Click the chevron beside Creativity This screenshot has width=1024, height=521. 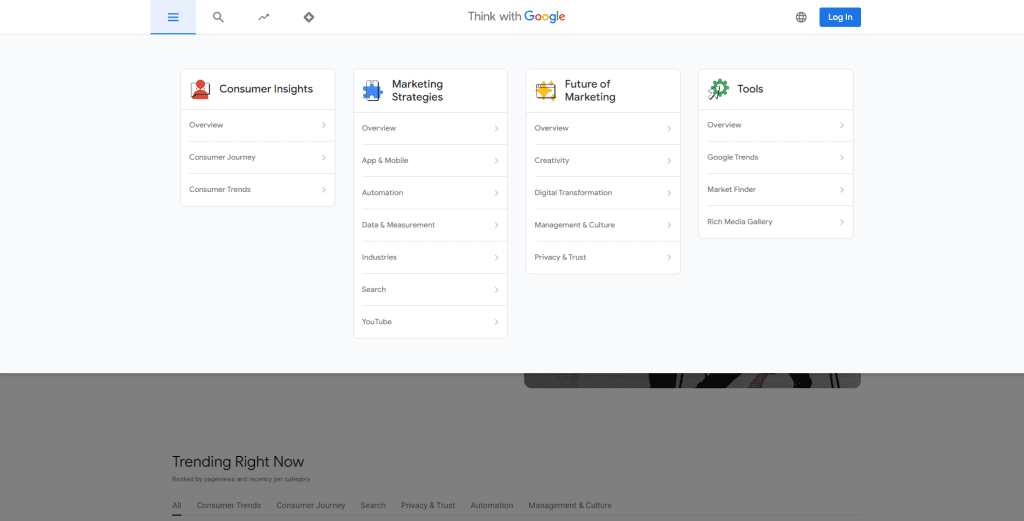tap(669, 161)
